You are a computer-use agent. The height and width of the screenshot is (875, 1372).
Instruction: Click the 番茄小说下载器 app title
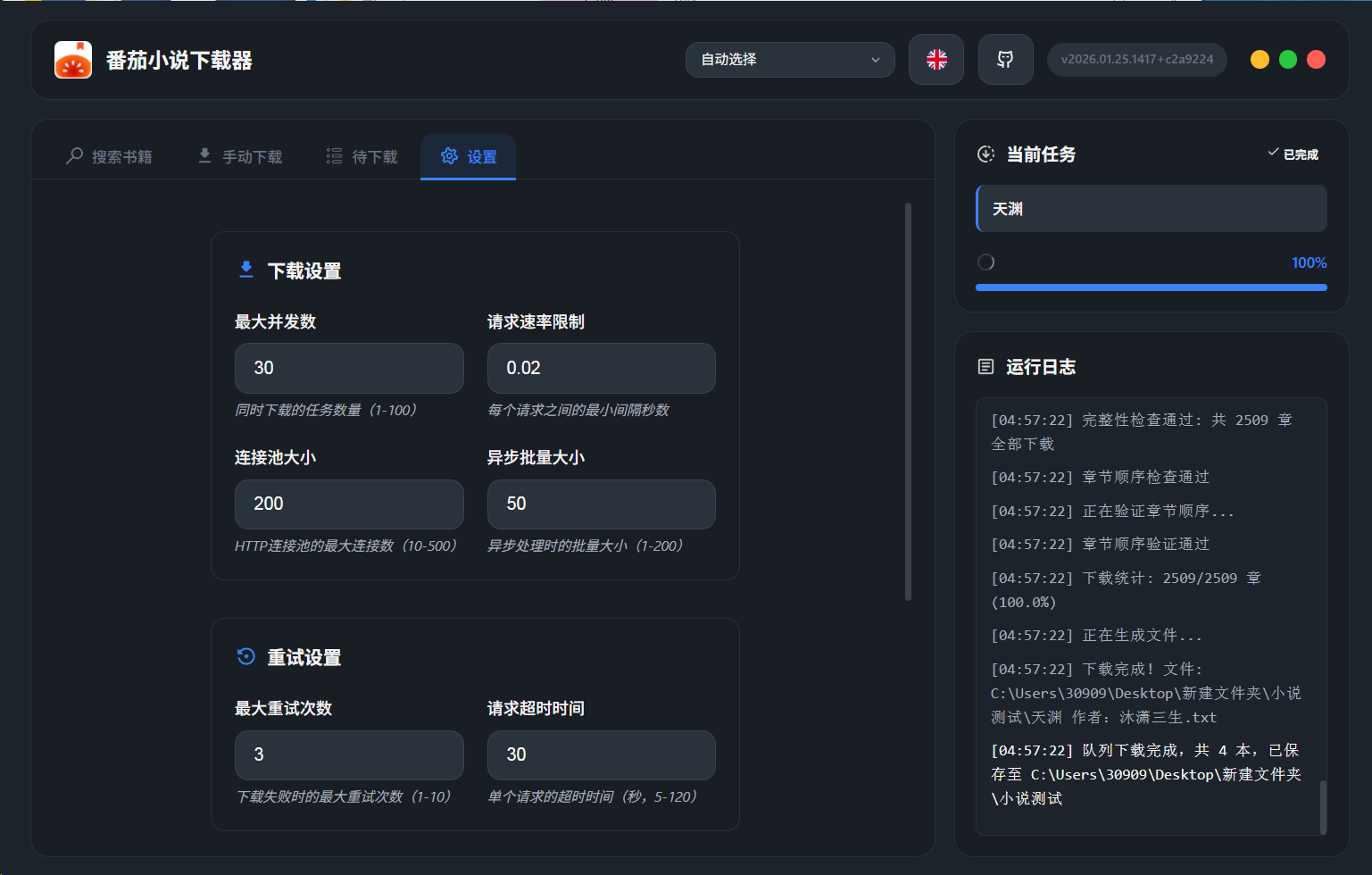[x=179, y=60]
